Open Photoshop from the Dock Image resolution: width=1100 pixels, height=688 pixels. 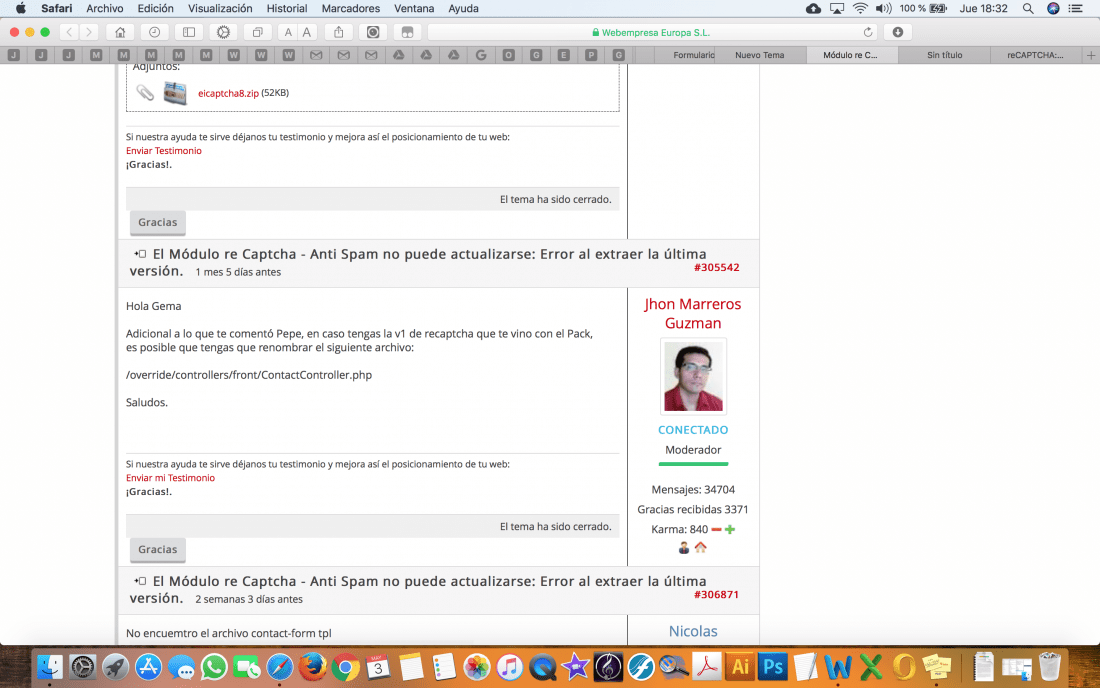772,667
